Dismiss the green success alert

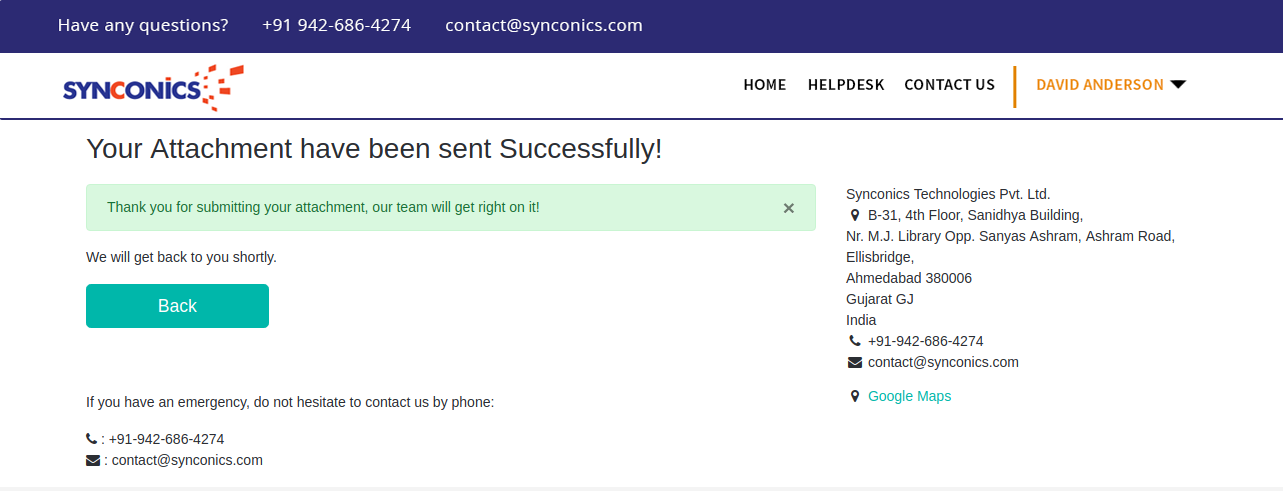(x=788, y=208)
